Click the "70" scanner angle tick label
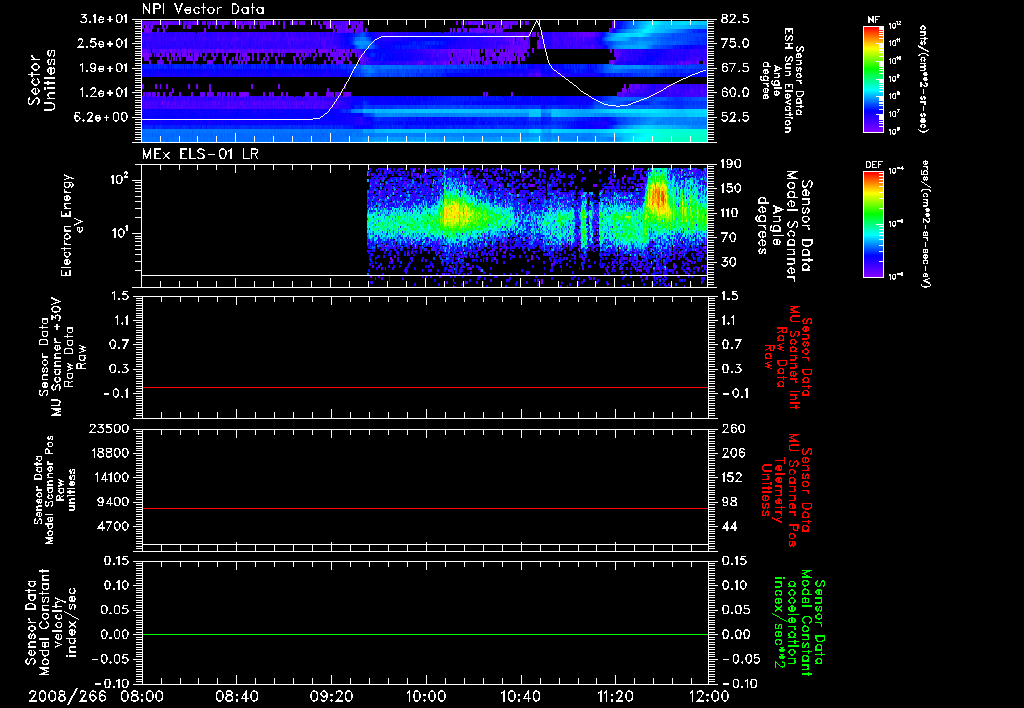 pos(728,238)
